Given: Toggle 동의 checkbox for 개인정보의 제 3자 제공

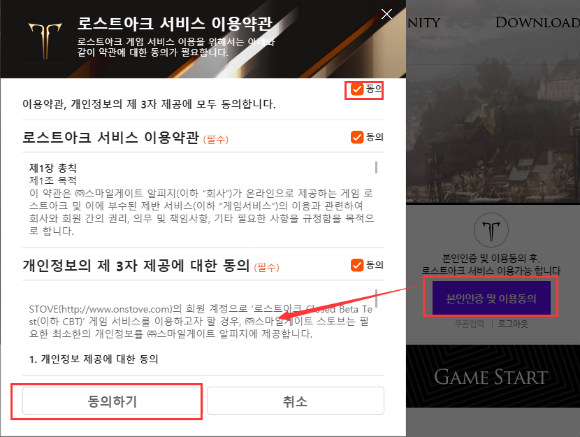Looking at the screenshot, I should pos(357,265).
